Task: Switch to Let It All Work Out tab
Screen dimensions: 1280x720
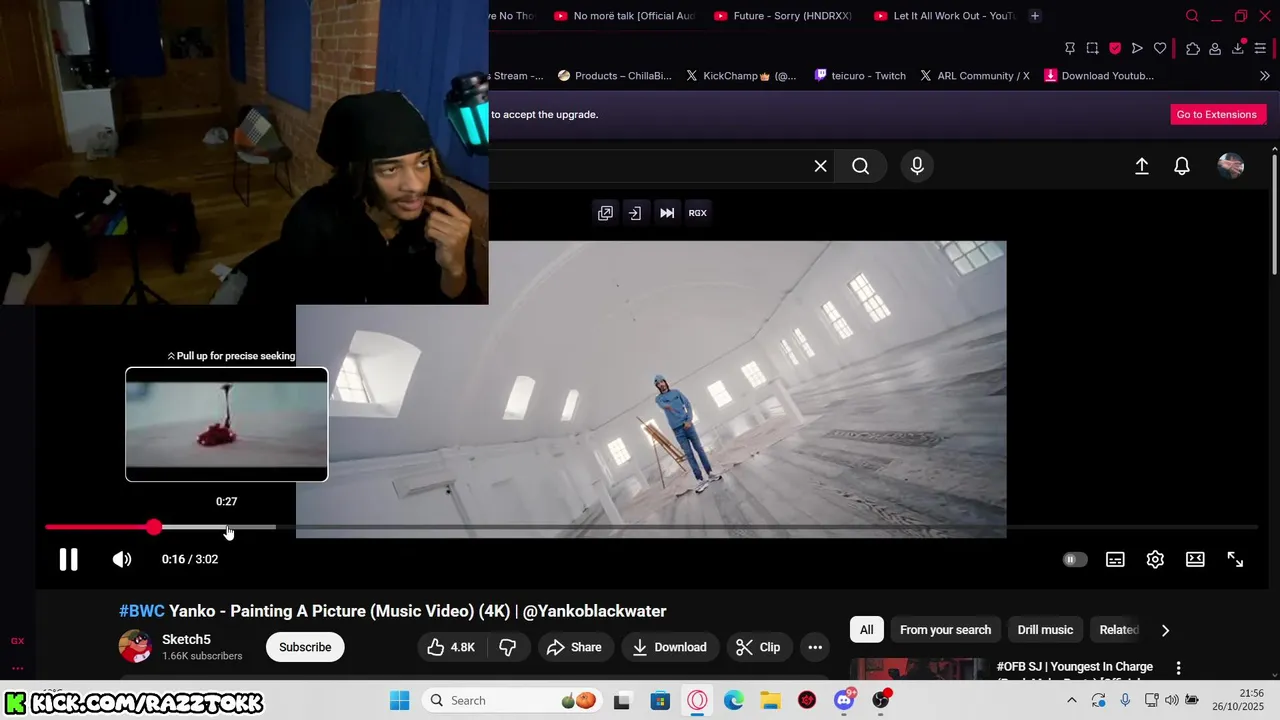Action: point(945,16)
